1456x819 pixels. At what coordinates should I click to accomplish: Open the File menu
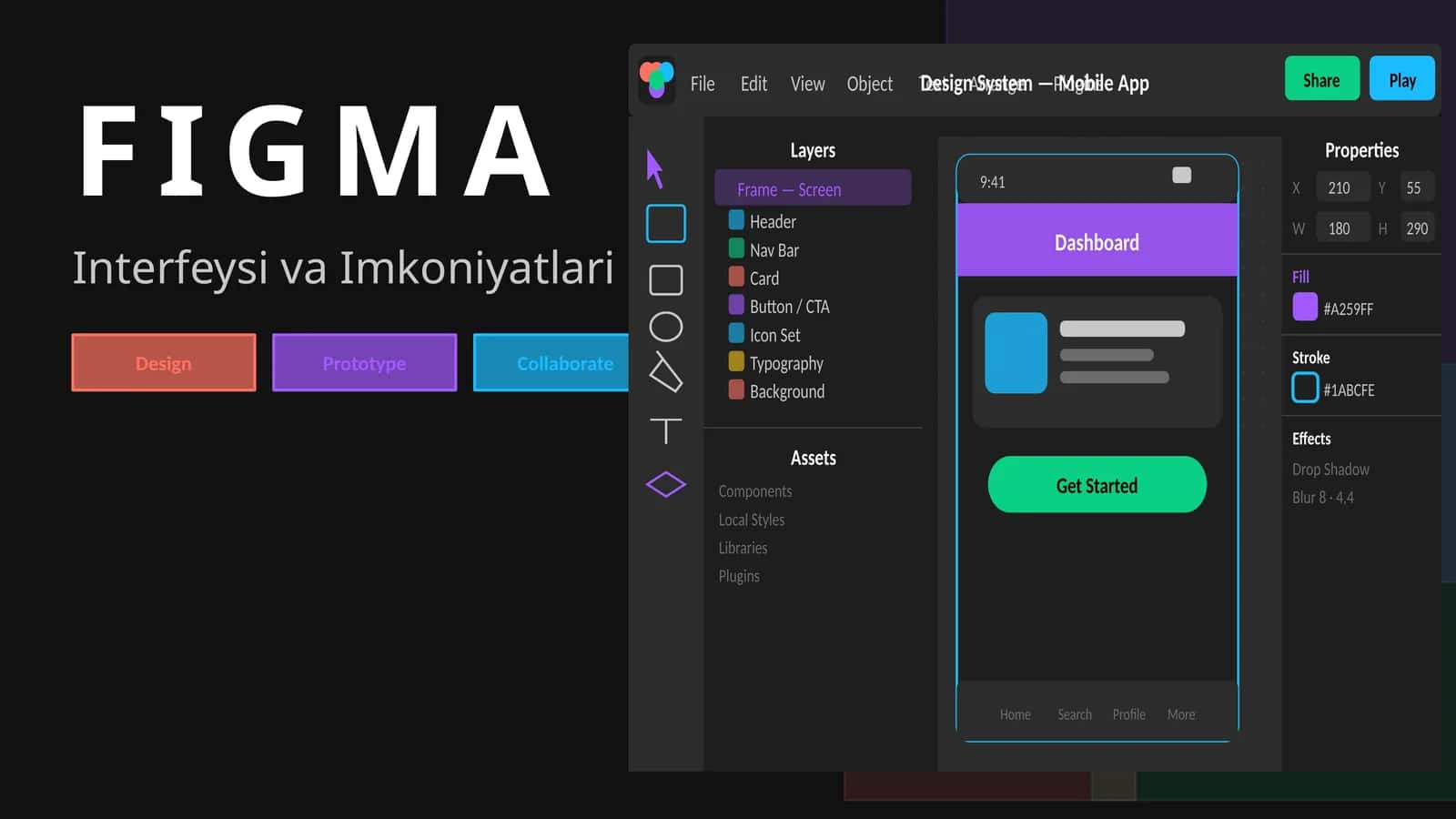703,84
